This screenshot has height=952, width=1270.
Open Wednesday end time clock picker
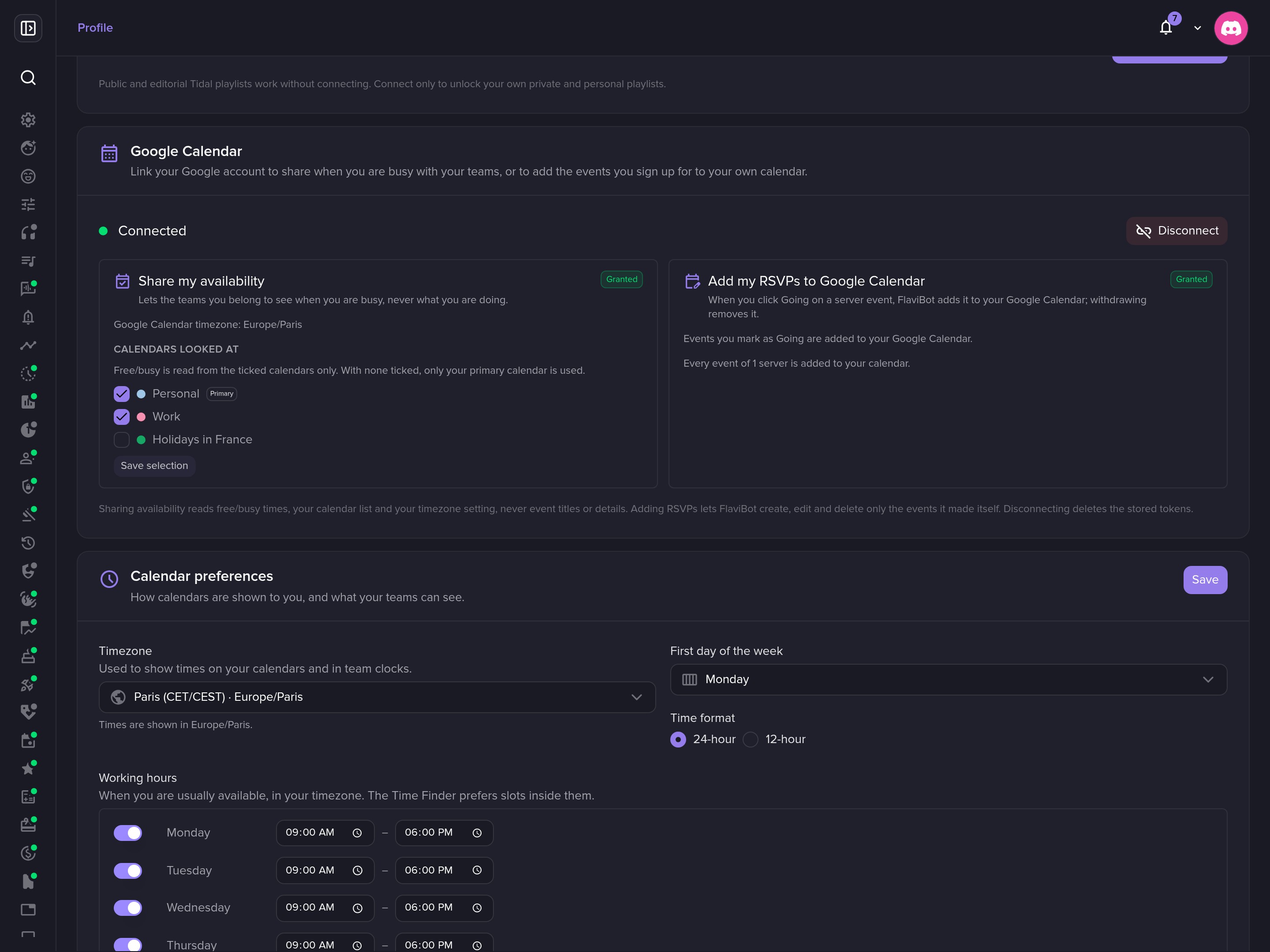click(477, 908)
